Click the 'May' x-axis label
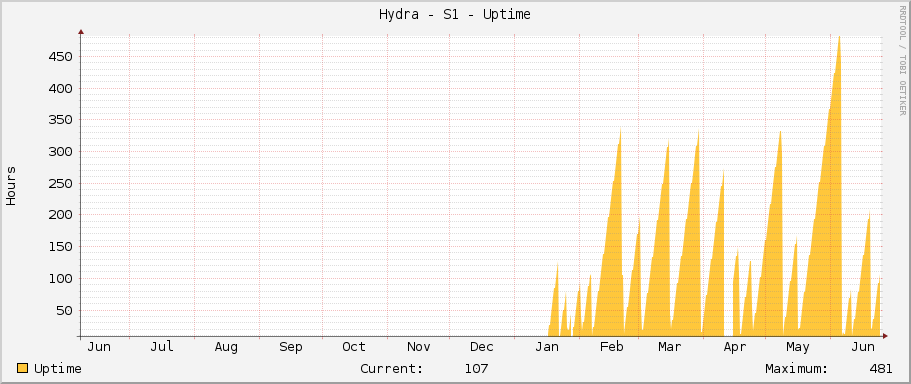The width and height of the screenshot is (911, 384). pos(798,347)
